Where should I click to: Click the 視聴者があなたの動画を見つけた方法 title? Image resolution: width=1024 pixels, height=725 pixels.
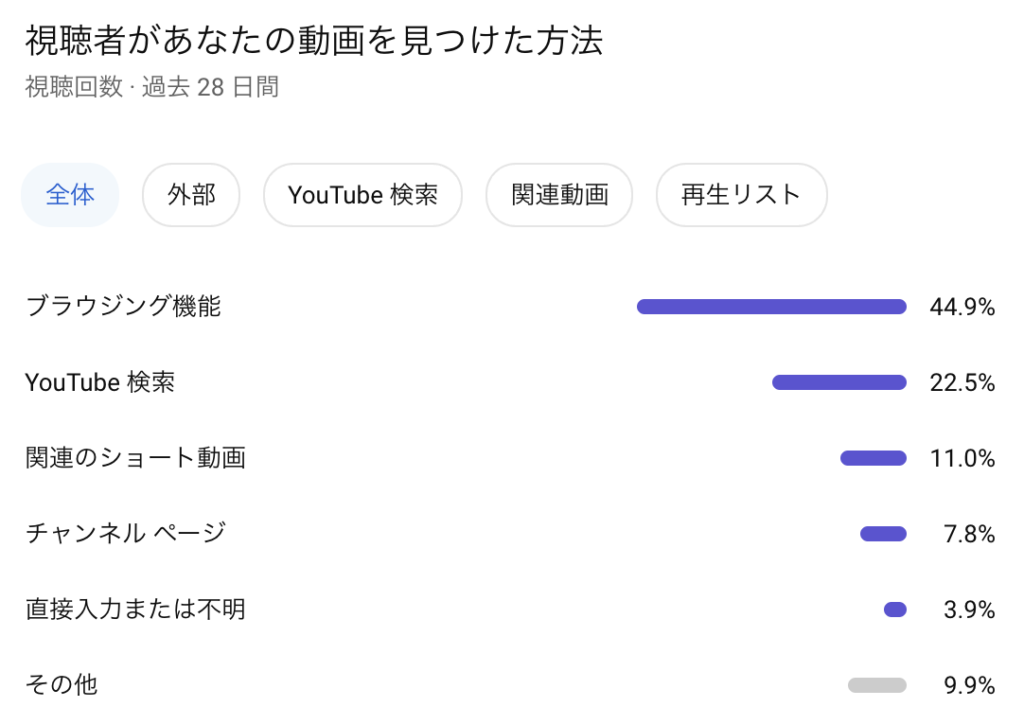tap(314, 41)
